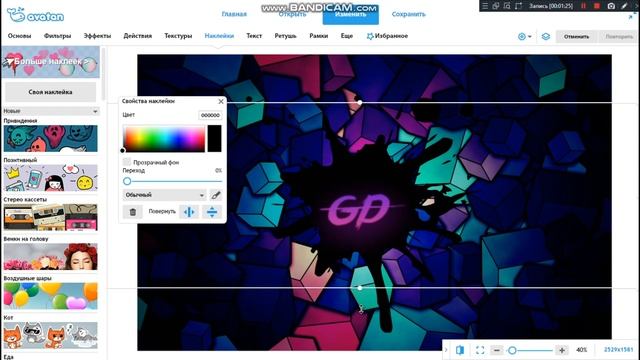640x360 pixels.
Task: Click the sticker's bottom resize handle
Action: click(x=360, y=288)
